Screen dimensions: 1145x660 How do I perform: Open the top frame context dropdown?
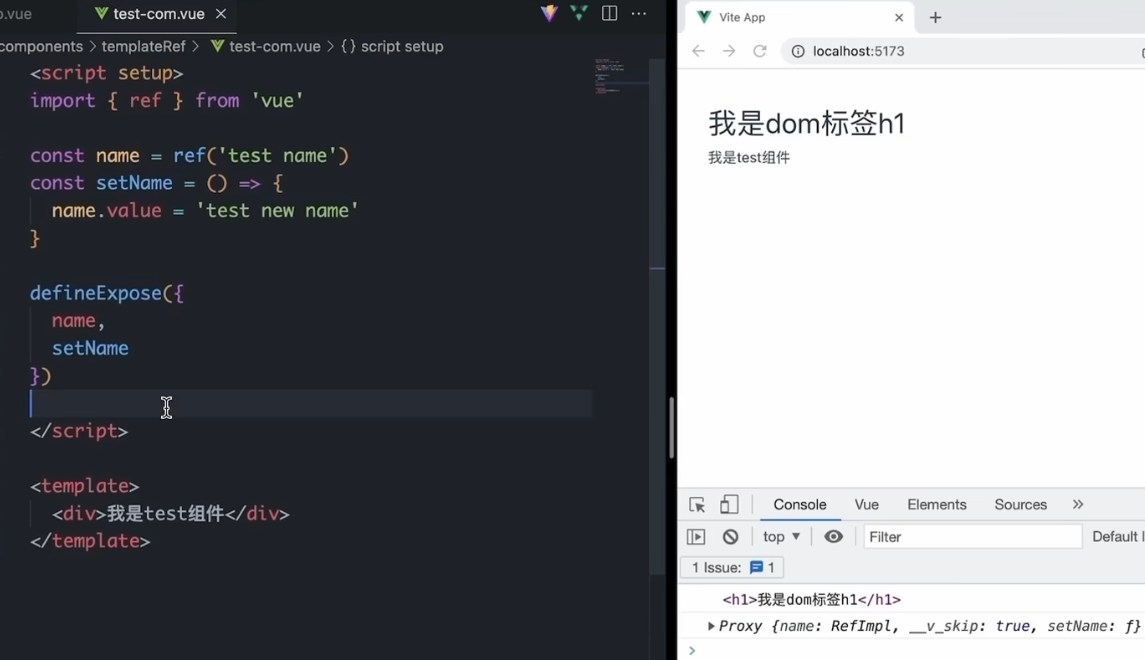click(x=780, y=536)
